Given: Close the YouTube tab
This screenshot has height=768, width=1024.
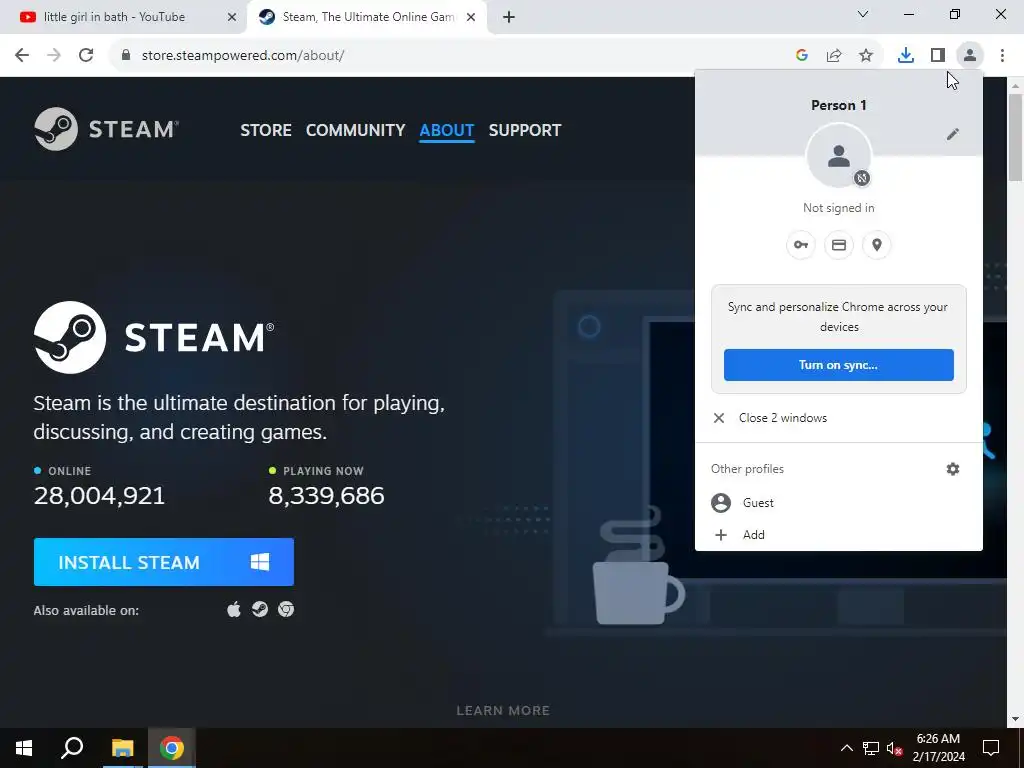Looking at the screenshot, I should (232, 18).
